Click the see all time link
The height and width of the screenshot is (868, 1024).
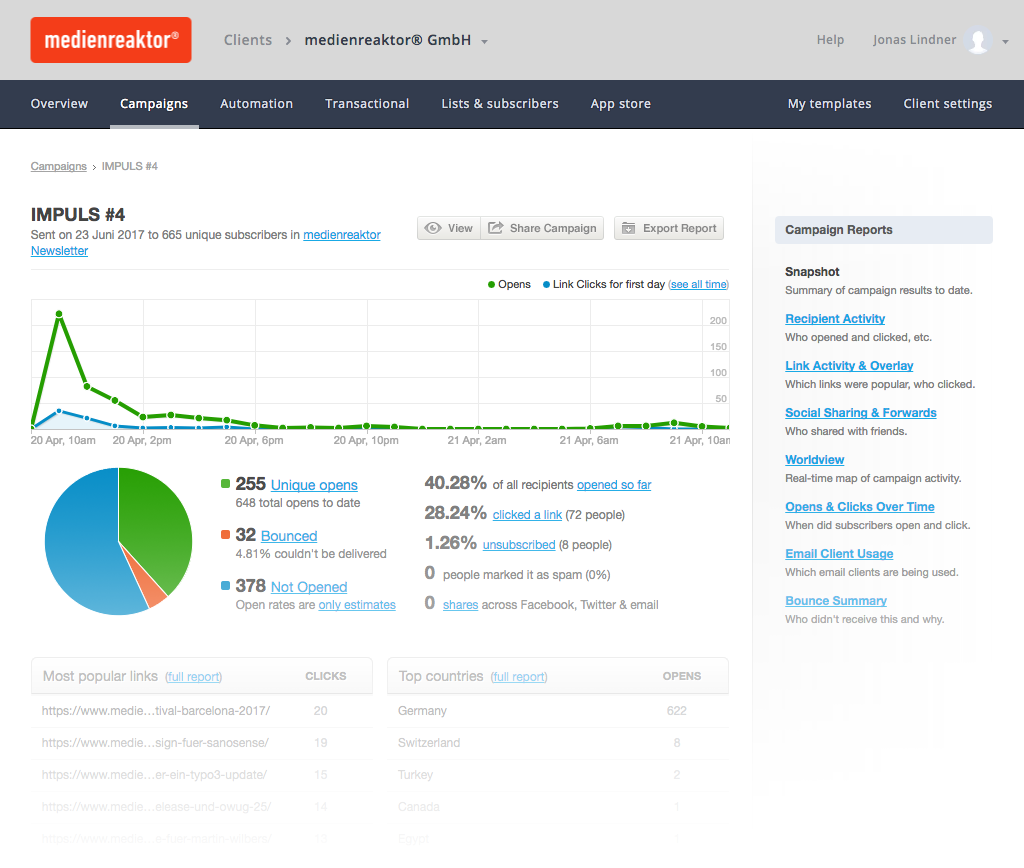coord(698,284)
